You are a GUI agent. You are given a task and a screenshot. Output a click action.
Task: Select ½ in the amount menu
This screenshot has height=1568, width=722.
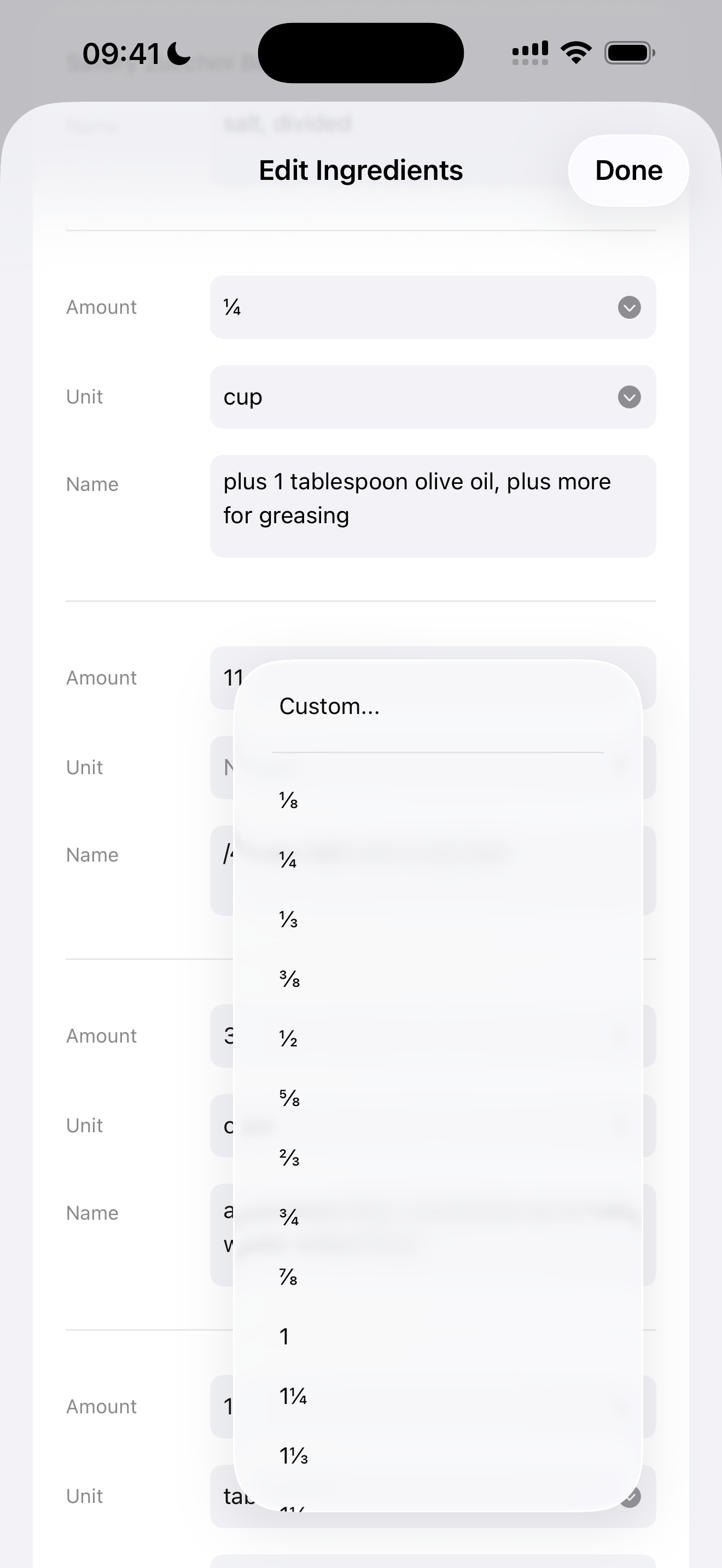[289, 1038]
